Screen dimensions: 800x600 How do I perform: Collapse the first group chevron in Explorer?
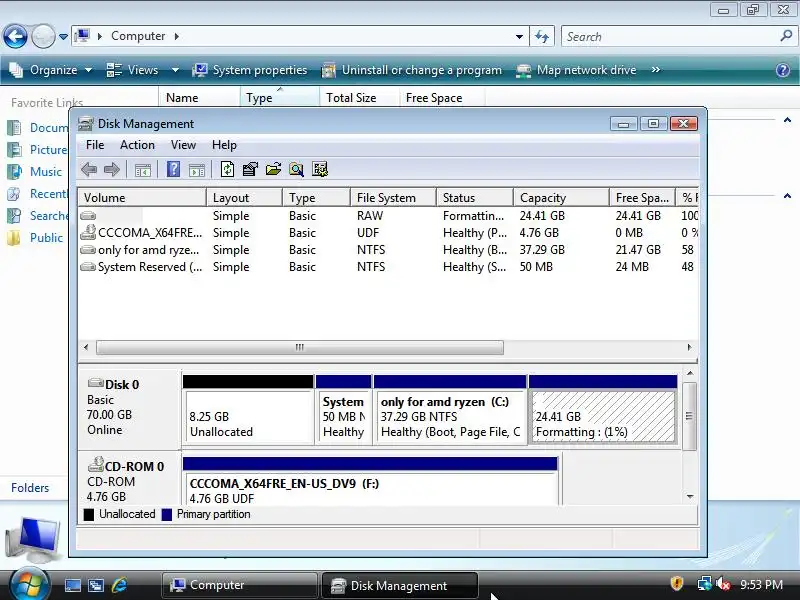[x=787, y=120]
